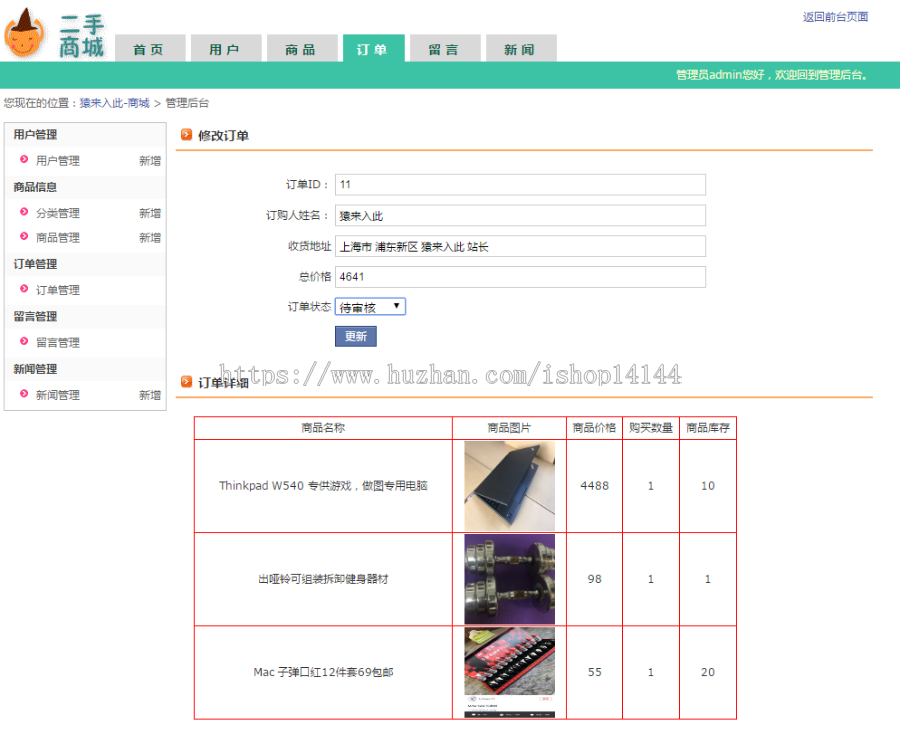
Task: Click the 更新 button
Action: pyautogui.click(x=356, y=336)
